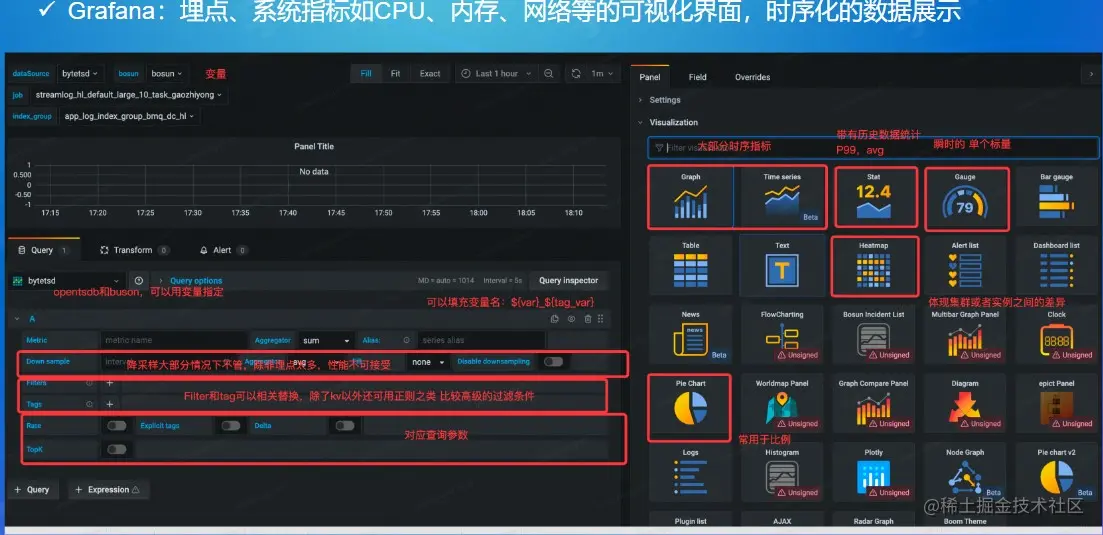Choose the Multibar Graph Panel
Image resolution: width=1103 pixels, height=535 pixels.
point(965,335)
